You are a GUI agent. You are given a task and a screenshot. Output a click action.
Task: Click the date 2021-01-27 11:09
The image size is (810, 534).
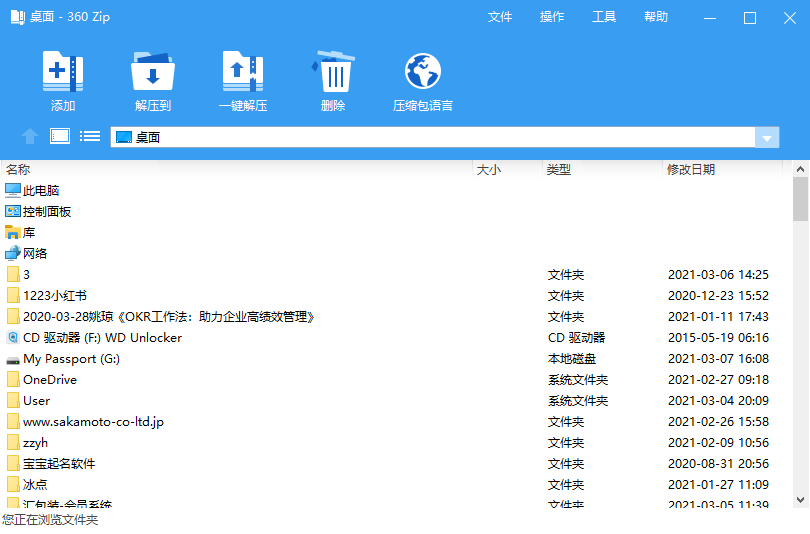(x=718, y=484)
